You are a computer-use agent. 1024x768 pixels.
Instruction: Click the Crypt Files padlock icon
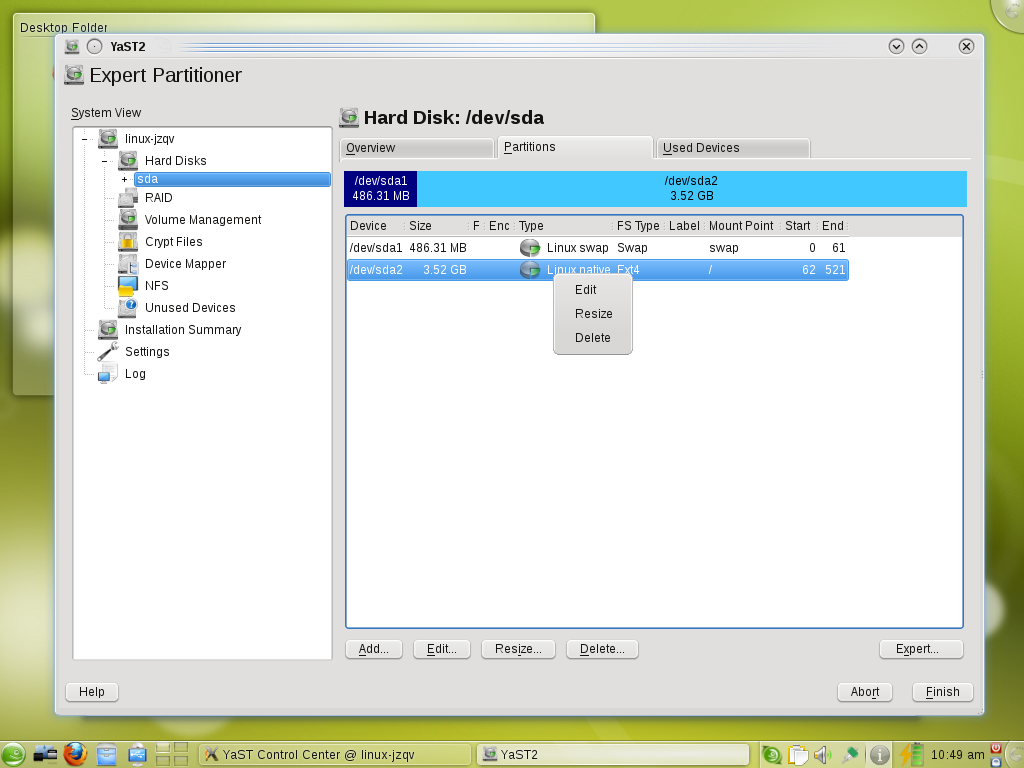(128, 242)
